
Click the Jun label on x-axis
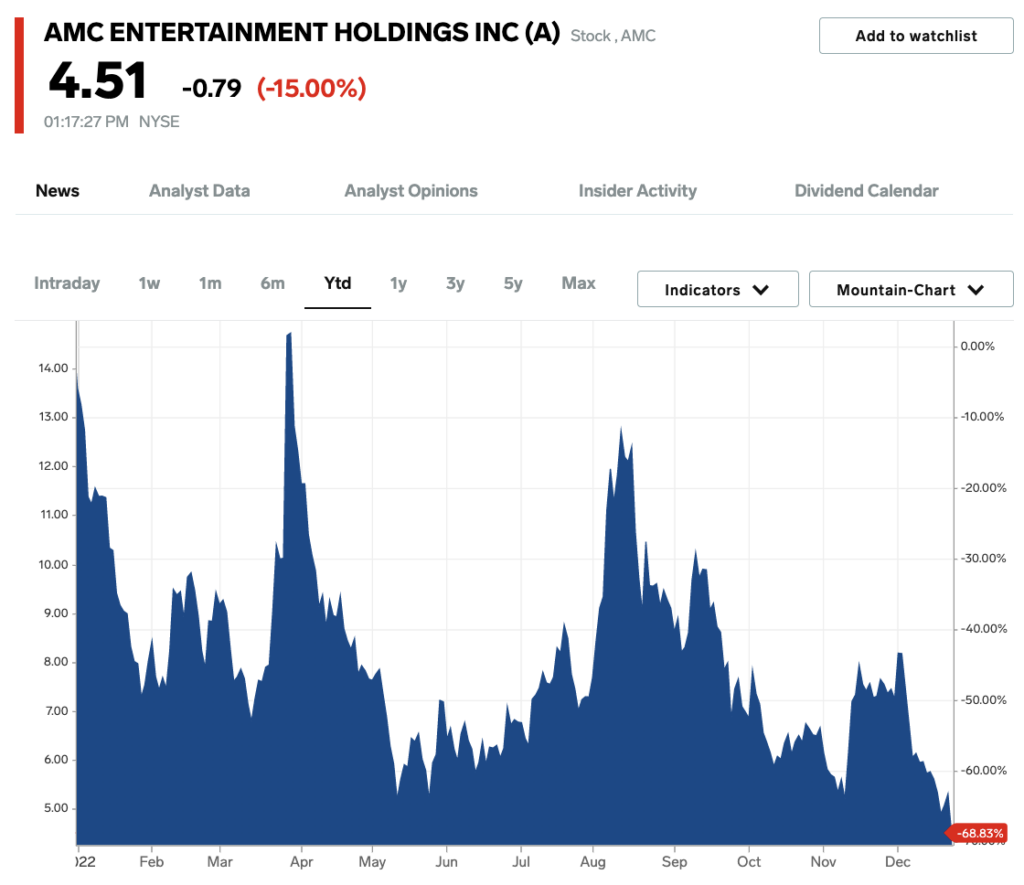pyautogui.click(x=446, y=861)
